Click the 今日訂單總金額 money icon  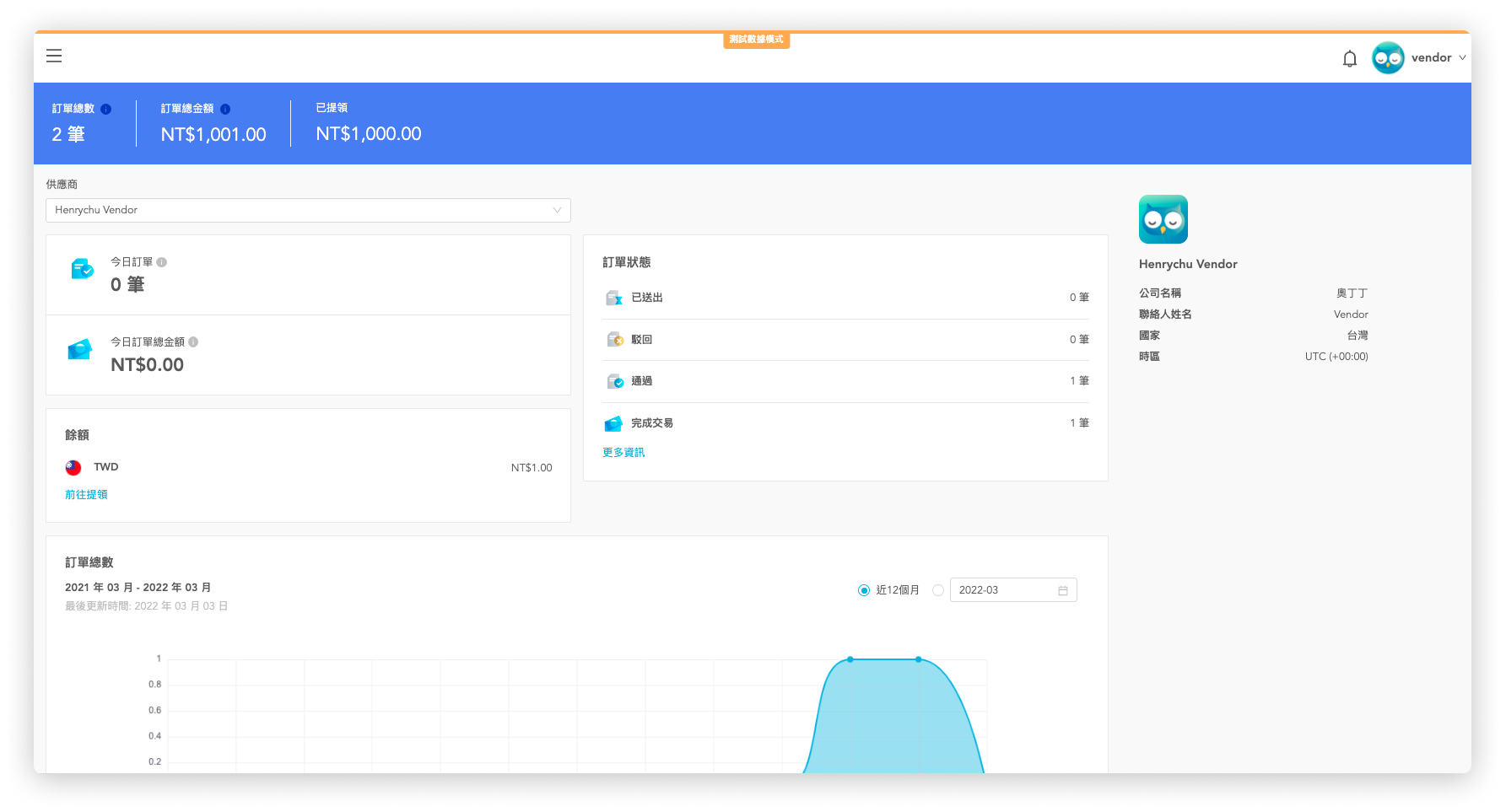coord(80,349)
